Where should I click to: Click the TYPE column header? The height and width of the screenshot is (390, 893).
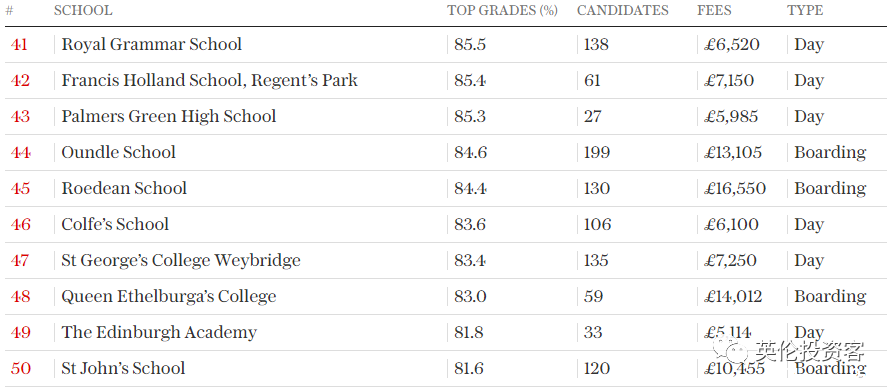coord(805,10)
